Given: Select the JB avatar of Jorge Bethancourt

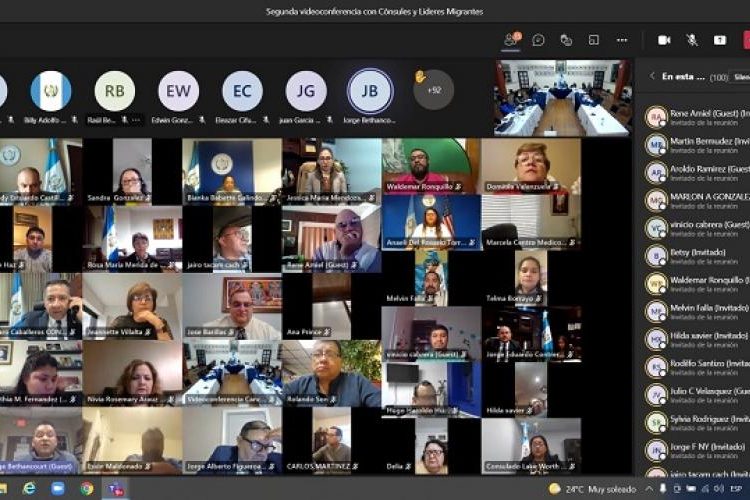Looking at the screenshot, I should click(370, 91).
